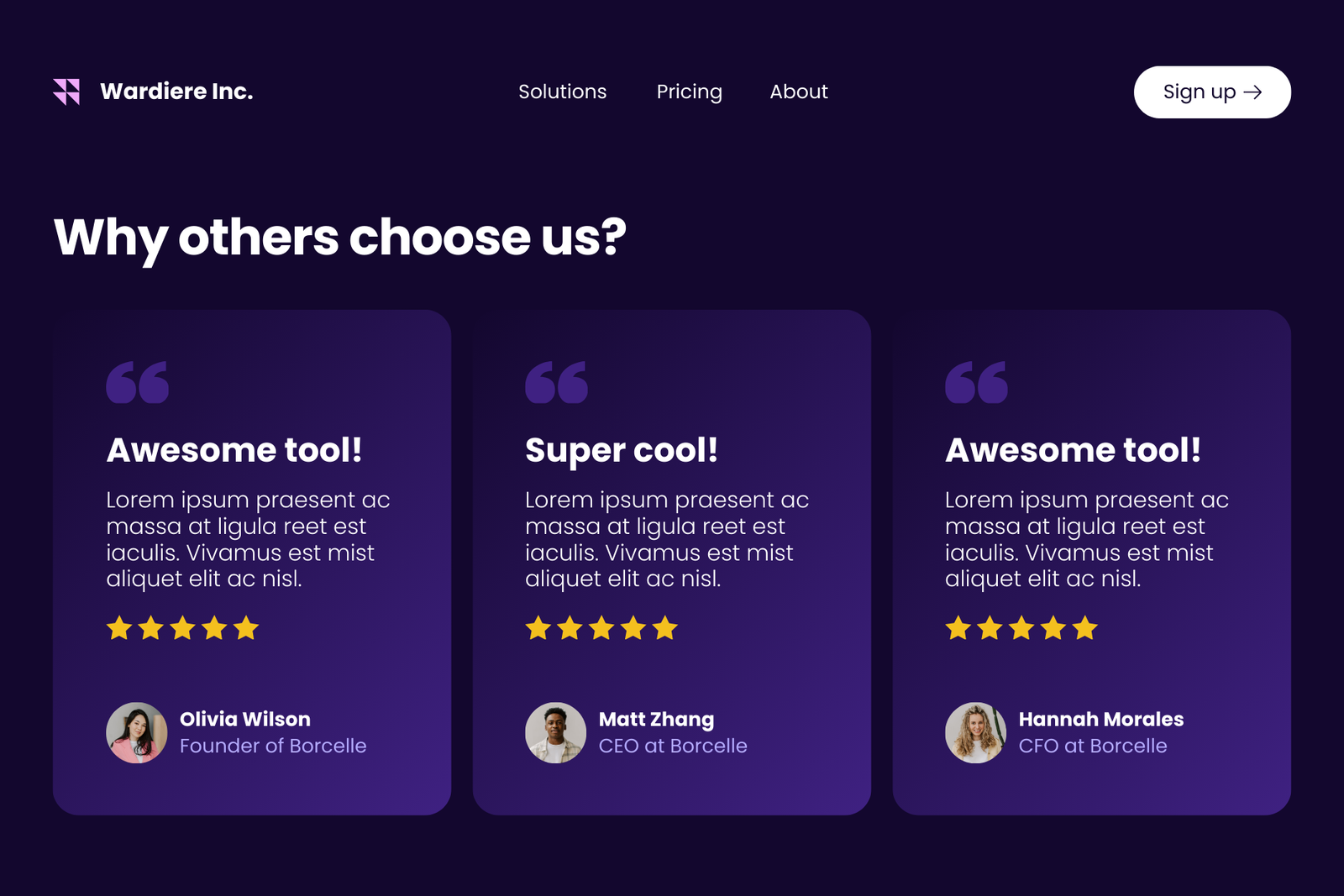Viewport: 1344px width, 896px height.
Task: Click the Hannah Morales name label
Action: coord(1100,719)
